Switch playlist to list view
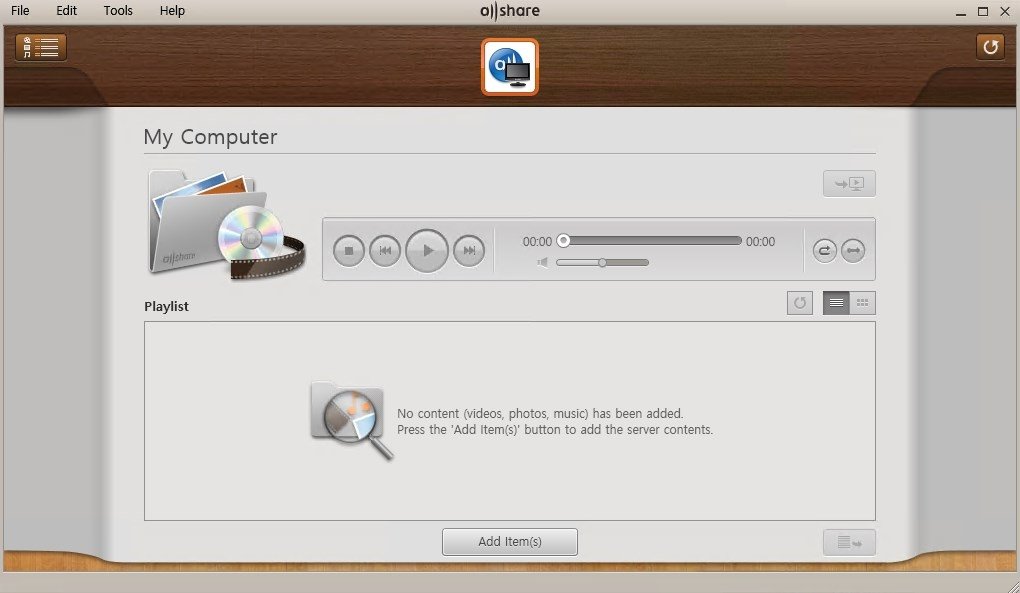Viewport: 1020px width, 593px height. pos(836,303)
